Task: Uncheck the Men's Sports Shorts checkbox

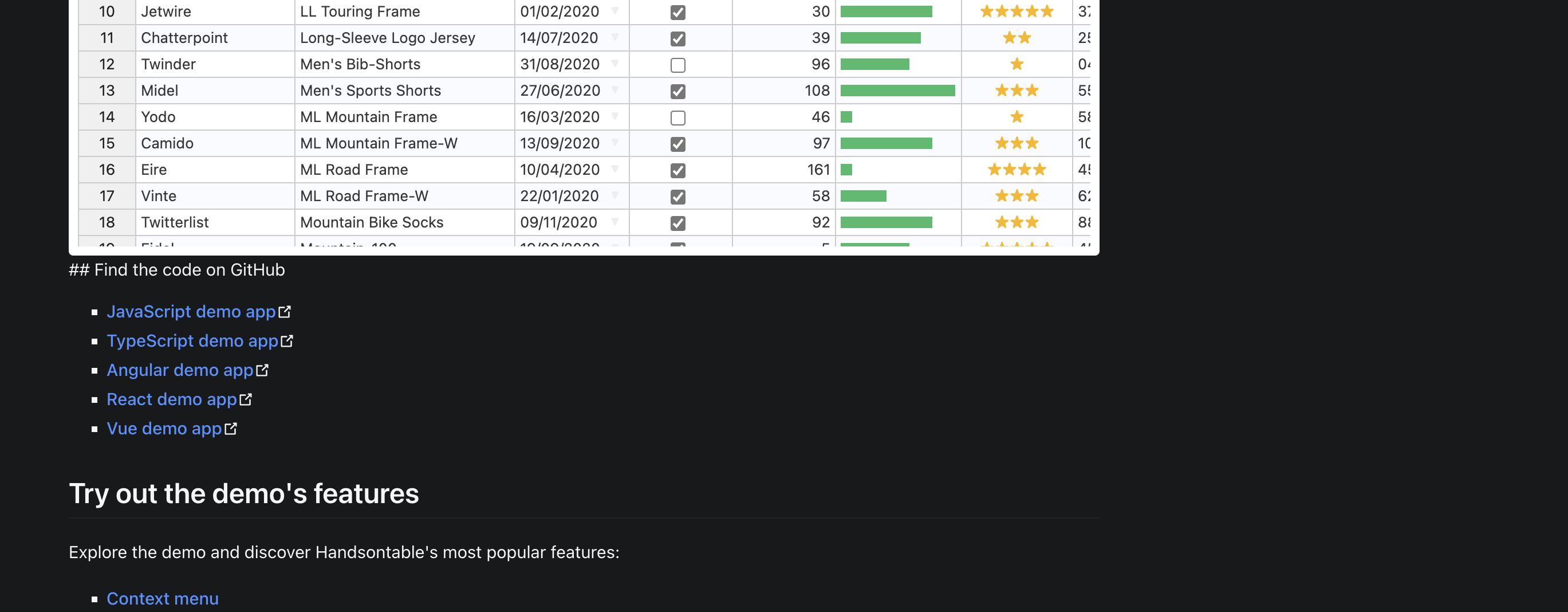Action: point(677,90)
